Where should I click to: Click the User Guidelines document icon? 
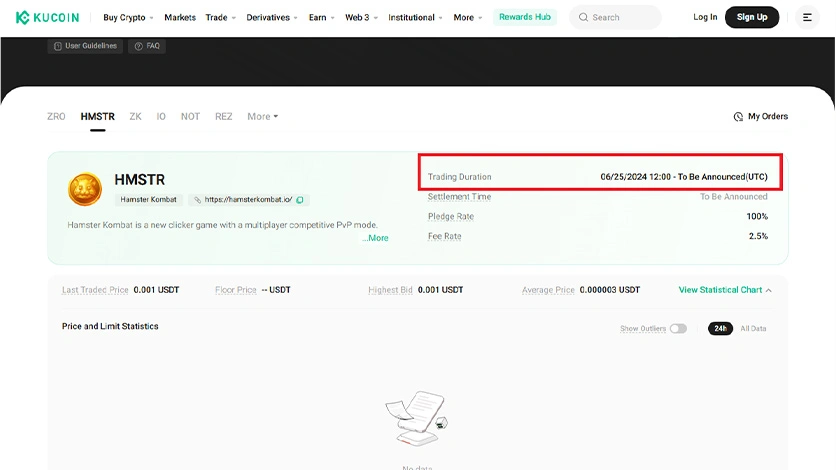pos(58,46)
